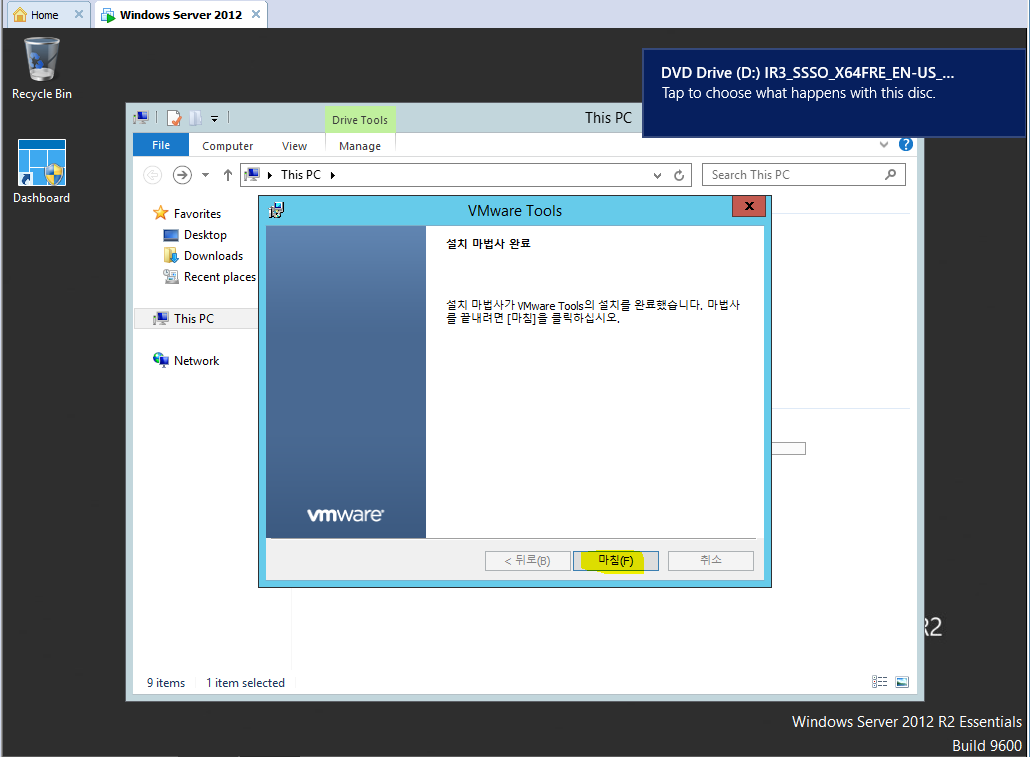Screen dimensions: 1030x757
Task: Expand the recent locations dropdown
Action: pyautogui.click(x=206, y=175)
